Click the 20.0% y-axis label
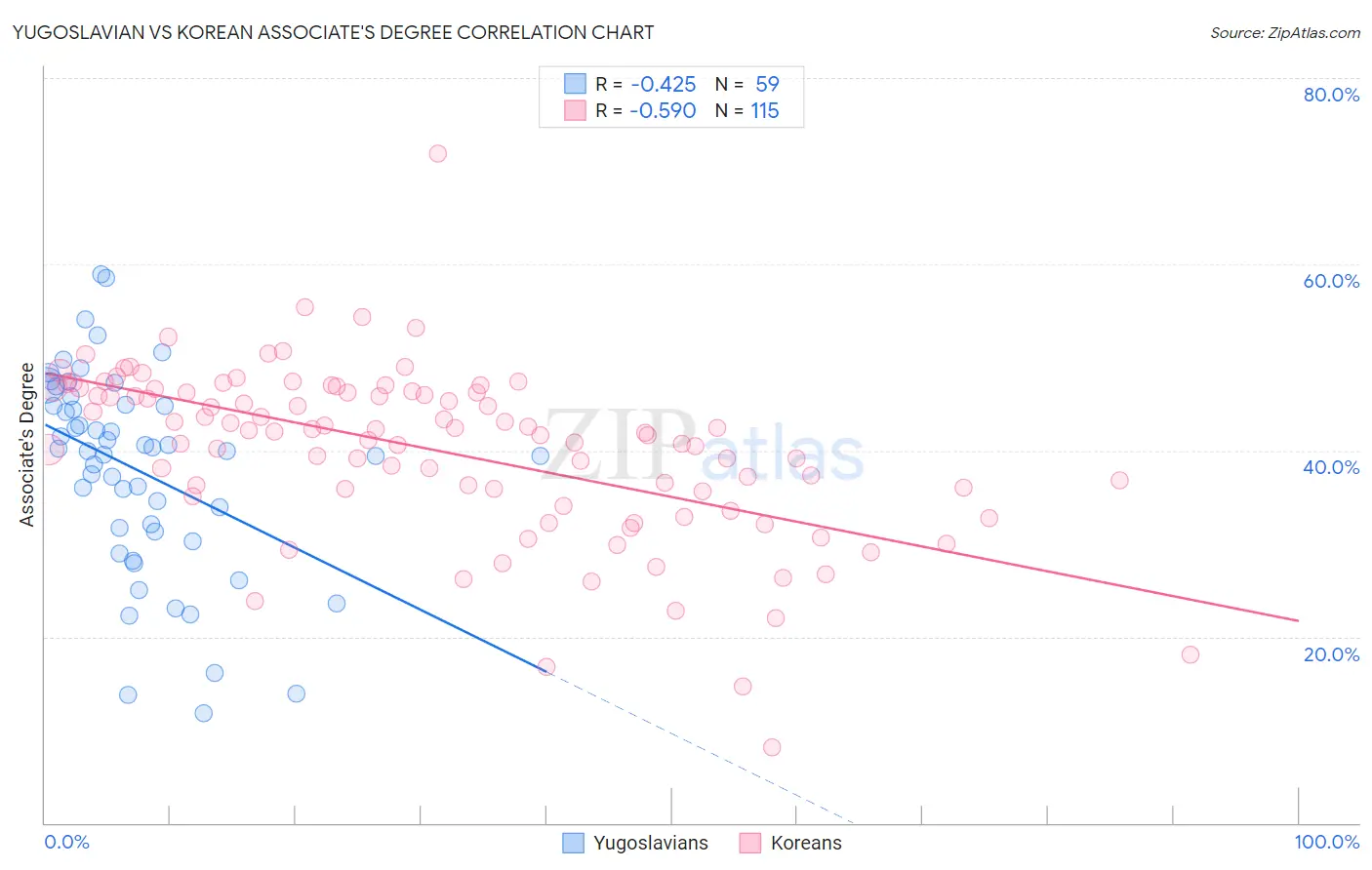 click(1331, 654)
